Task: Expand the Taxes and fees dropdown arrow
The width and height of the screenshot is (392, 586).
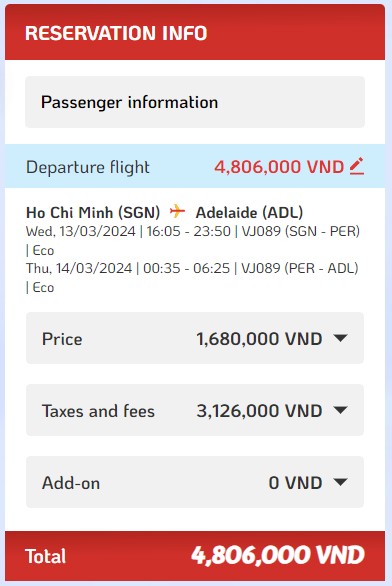Action: [340, 410]
